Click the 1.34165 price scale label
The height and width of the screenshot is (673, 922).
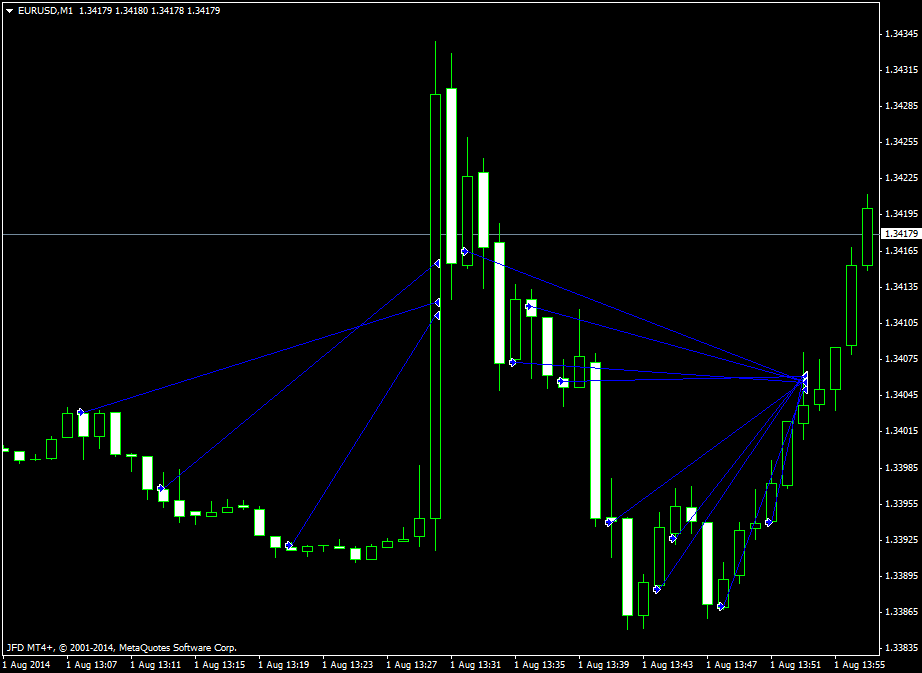(x=901, y=251)
